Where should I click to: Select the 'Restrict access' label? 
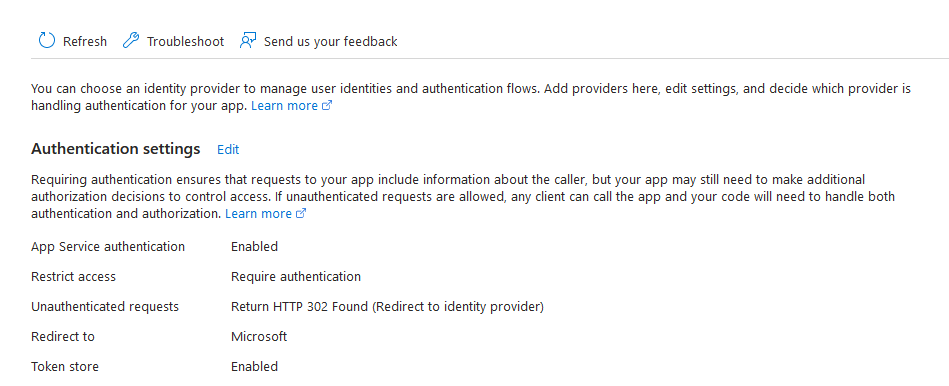click(x=73, y=276)
